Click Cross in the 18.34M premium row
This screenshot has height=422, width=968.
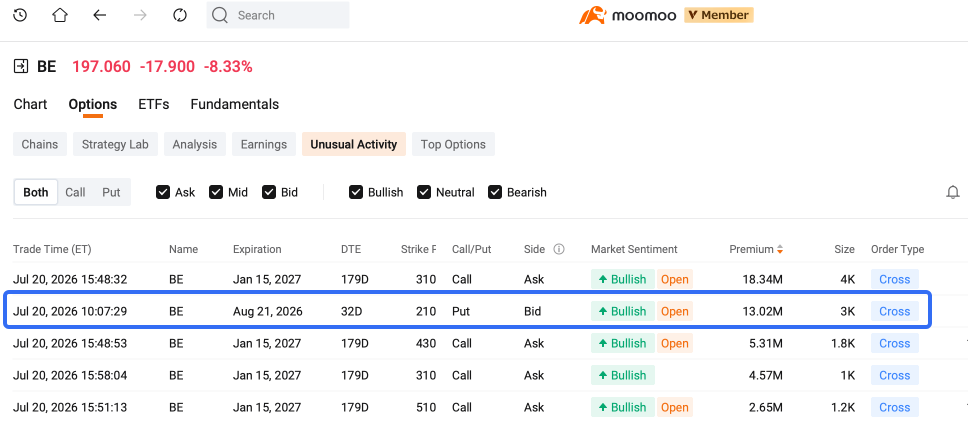pyautogui.click(x=895, y=279)
